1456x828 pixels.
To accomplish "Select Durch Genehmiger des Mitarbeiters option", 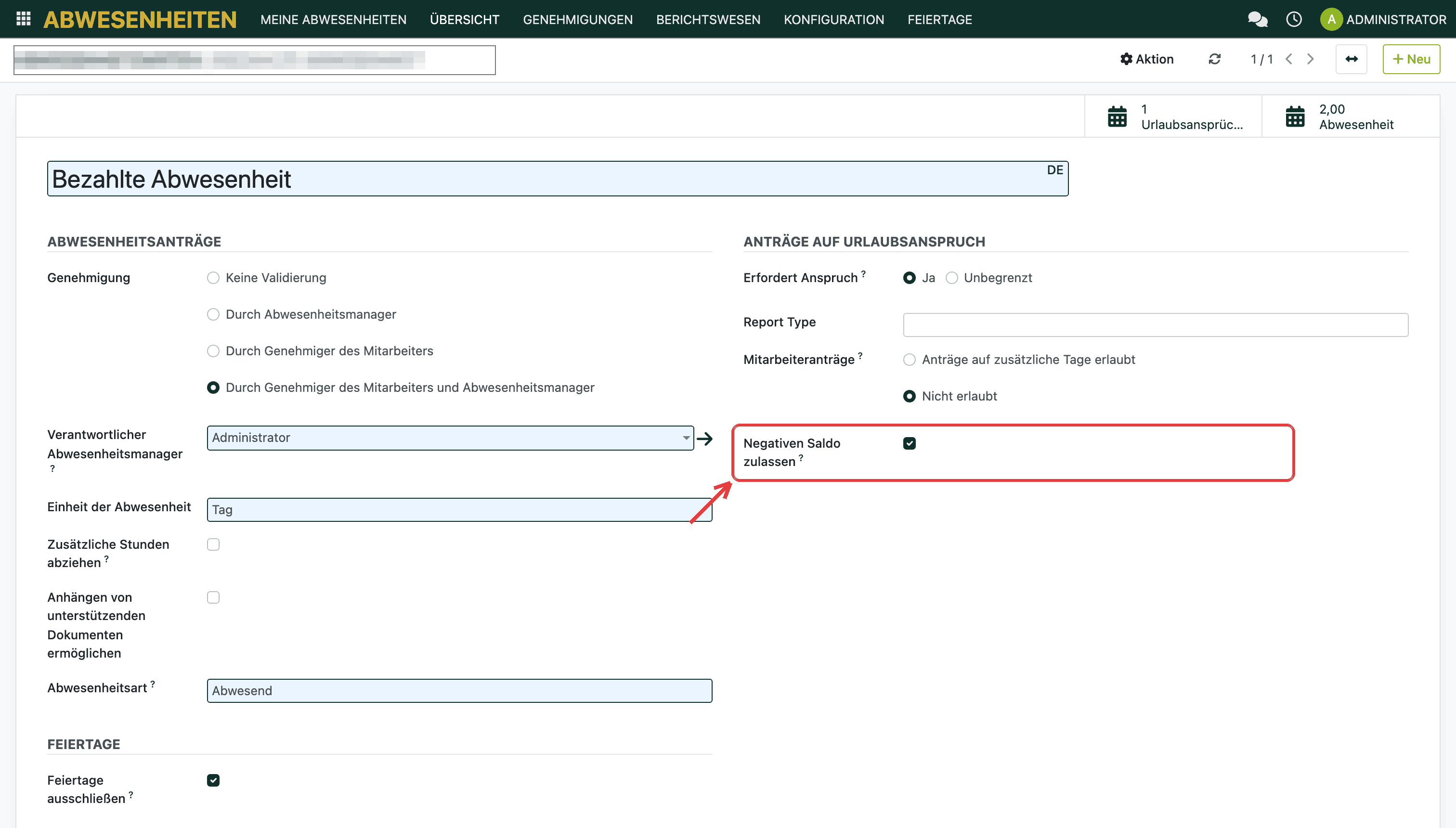I will pyautogui.click(x=213, y=351).
